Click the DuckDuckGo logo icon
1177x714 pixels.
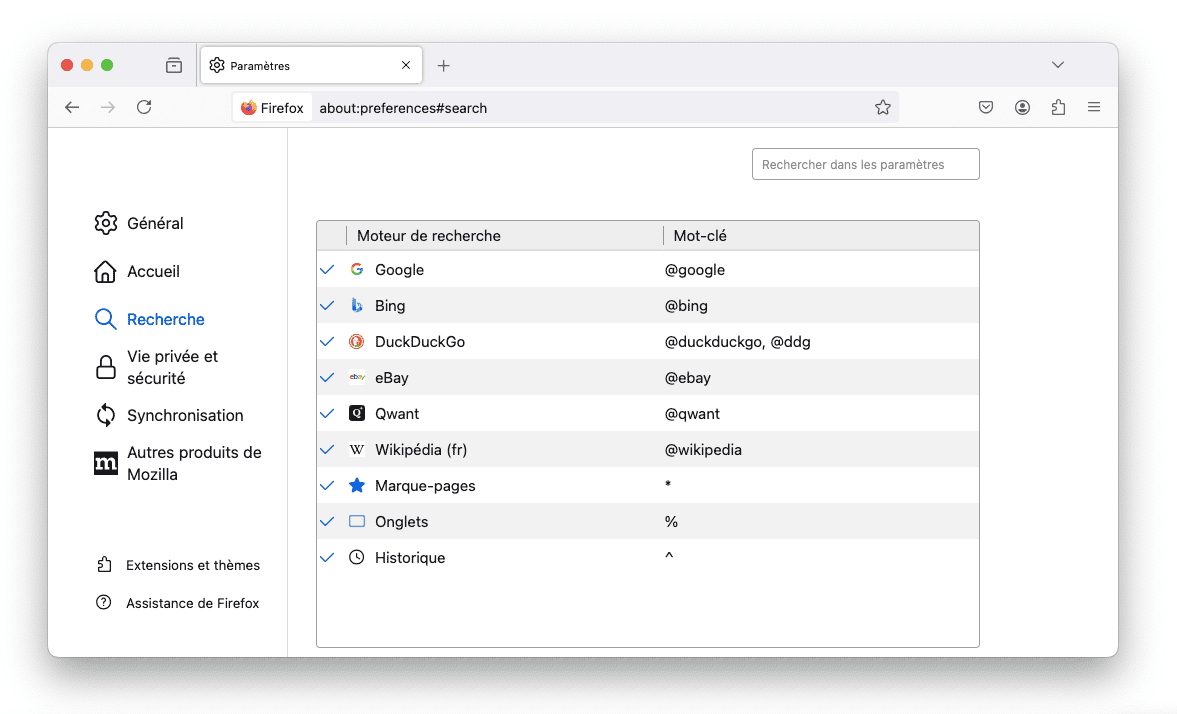pyautogui.click(x=357, y=342)
